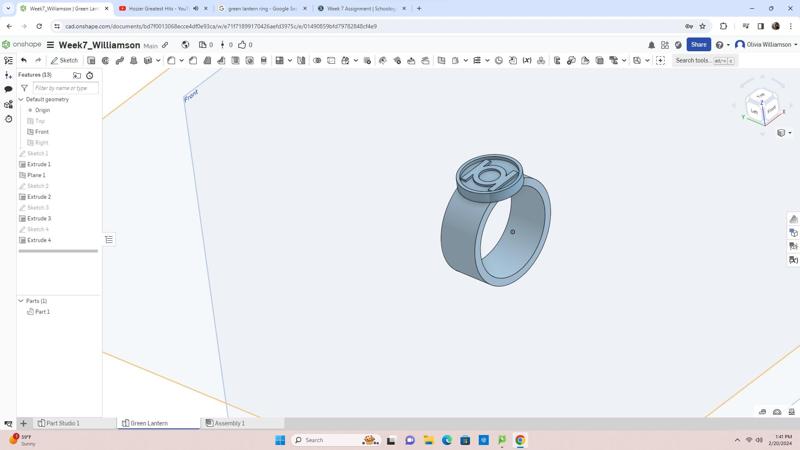Click the thumbs-up like icon
The height and width of the screenshot is (450, 800).
pyautogui.click(x=242, y=45)
